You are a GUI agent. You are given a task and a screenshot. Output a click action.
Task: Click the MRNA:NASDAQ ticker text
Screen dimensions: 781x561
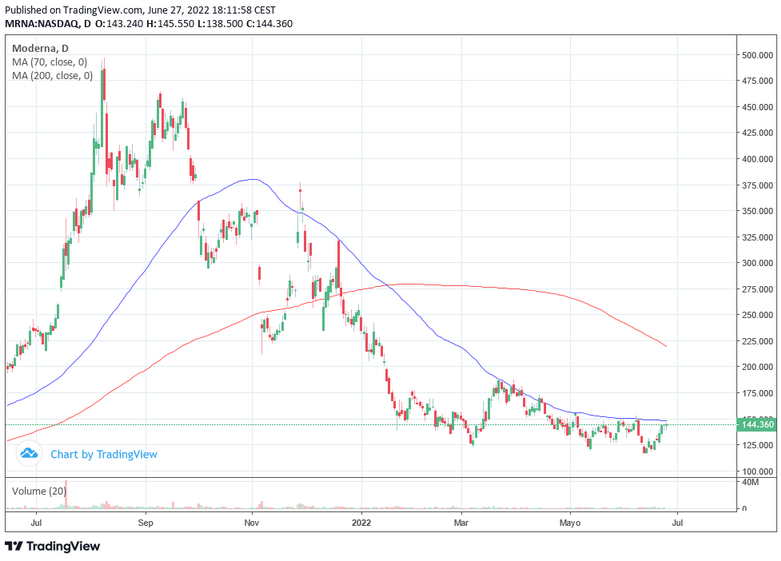point(43,23)
